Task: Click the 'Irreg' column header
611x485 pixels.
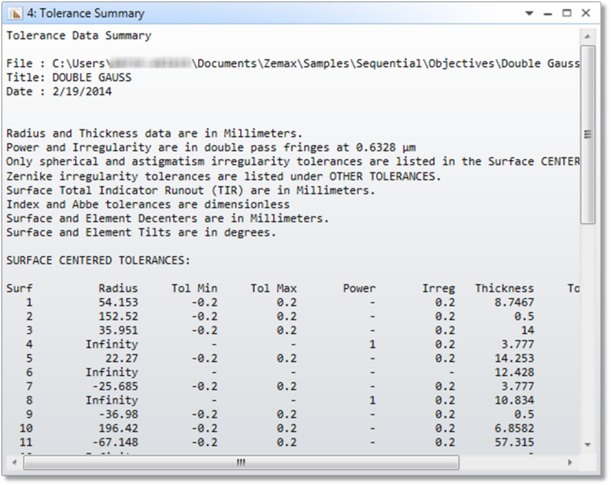Action: tap(438, 286)
